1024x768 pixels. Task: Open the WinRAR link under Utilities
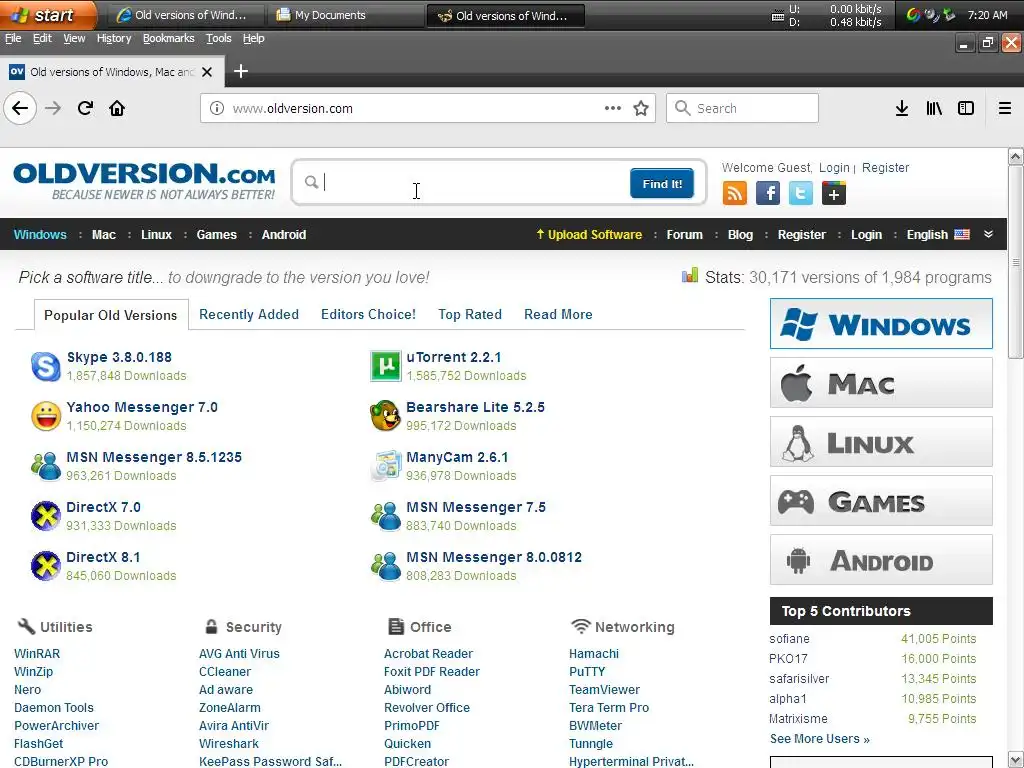pos(37,654)
